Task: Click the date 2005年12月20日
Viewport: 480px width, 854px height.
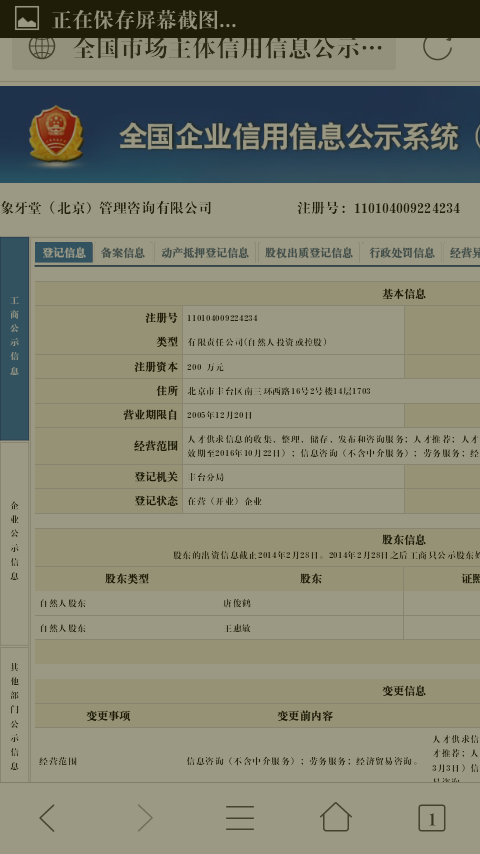Action: 220,416
